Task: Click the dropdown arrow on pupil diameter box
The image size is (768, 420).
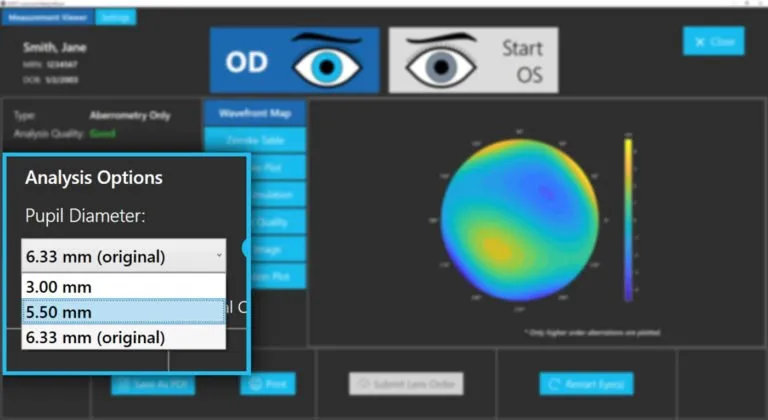Action: [x=218, y=256]
